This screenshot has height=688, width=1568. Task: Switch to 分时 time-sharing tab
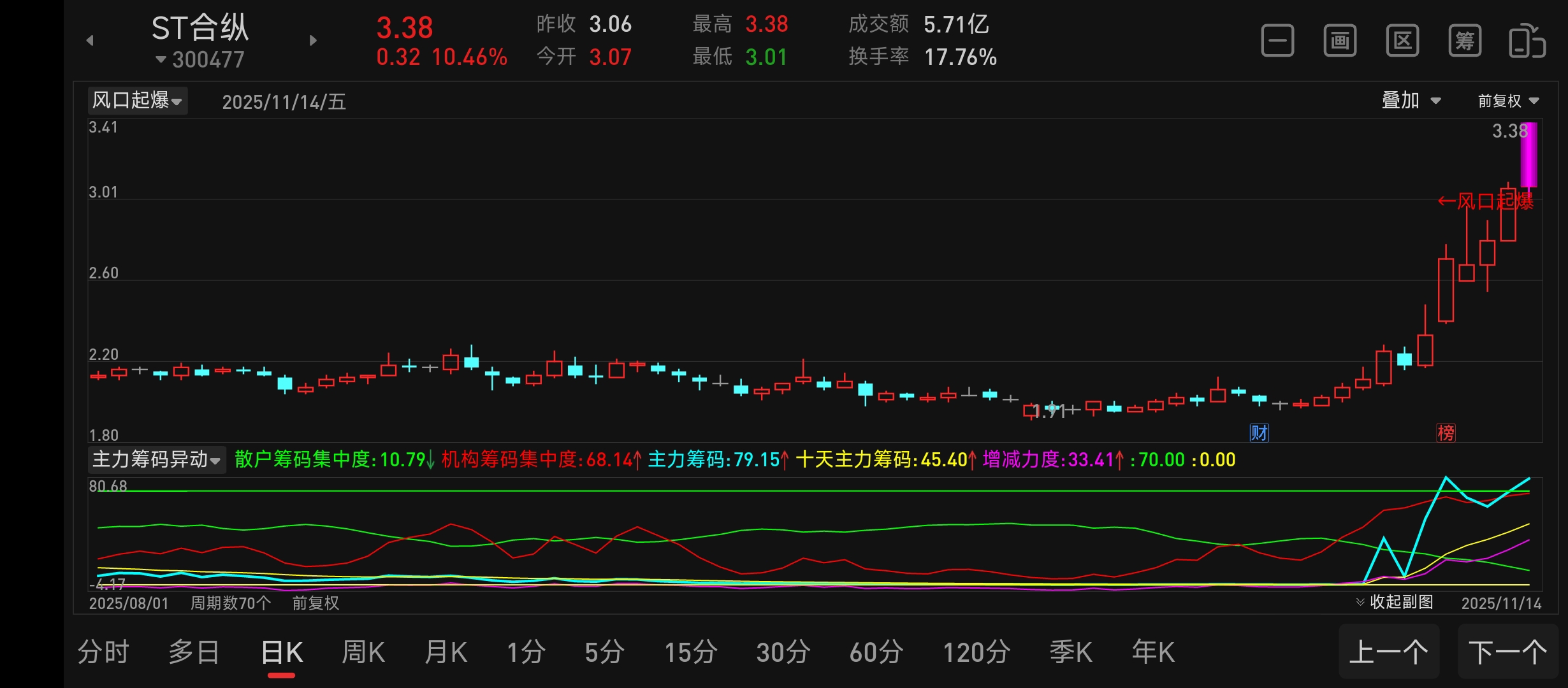103,652
